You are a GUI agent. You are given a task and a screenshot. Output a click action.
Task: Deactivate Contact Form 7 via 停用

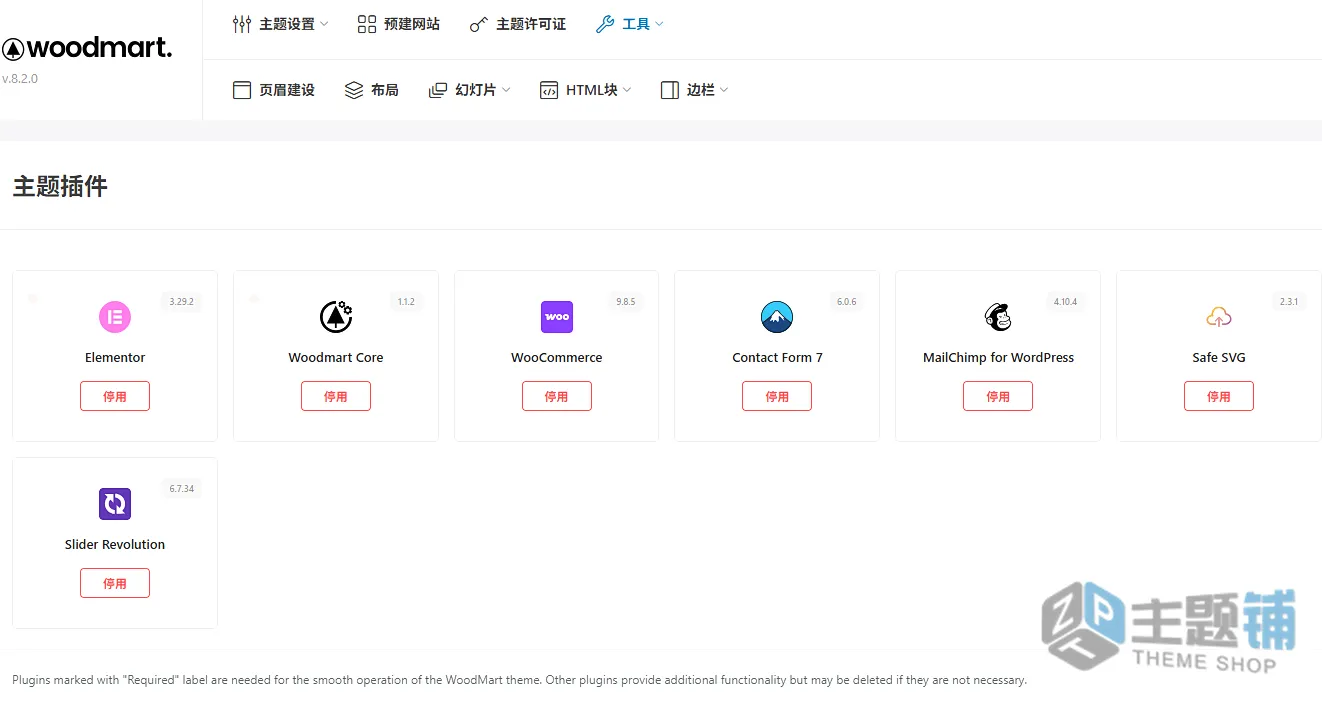(x=777, y=396)
